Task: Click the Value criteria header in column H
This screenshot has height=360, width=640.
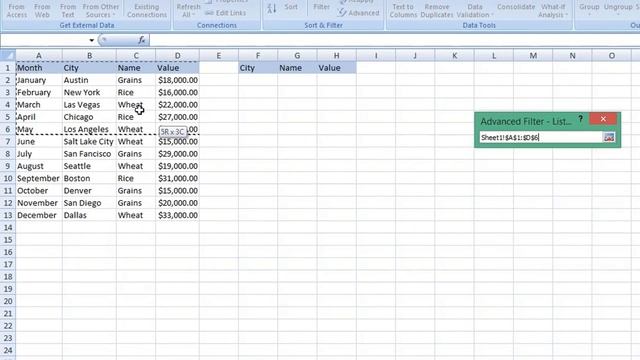Action: point(336,68)
